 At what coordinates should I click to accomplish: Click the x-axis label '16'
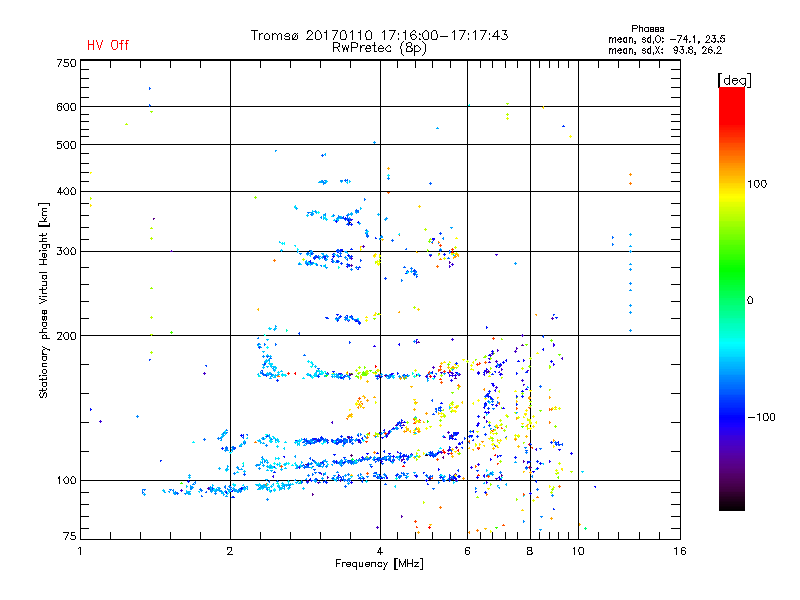click(x=680, y=551)
